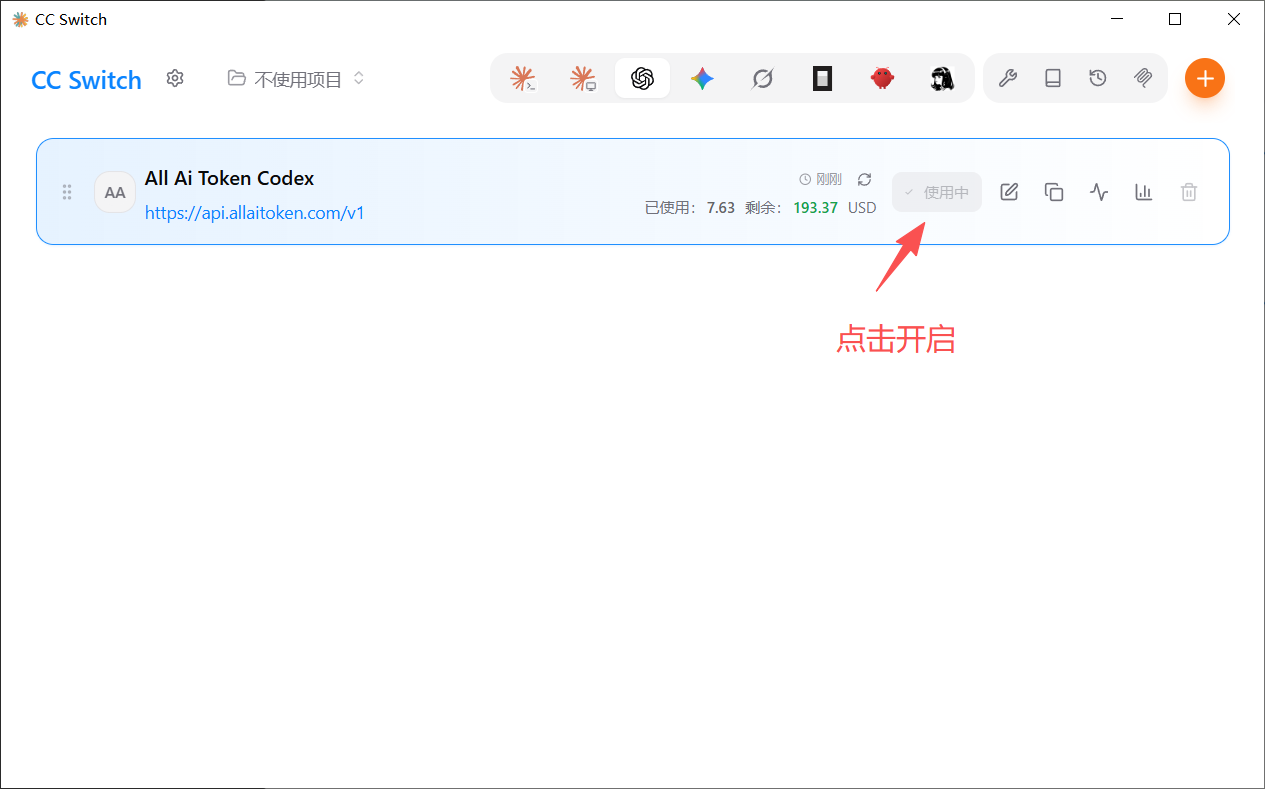Open usage statistics bar chart icon
1265x789 pixels.
[x=1144, y=192]
